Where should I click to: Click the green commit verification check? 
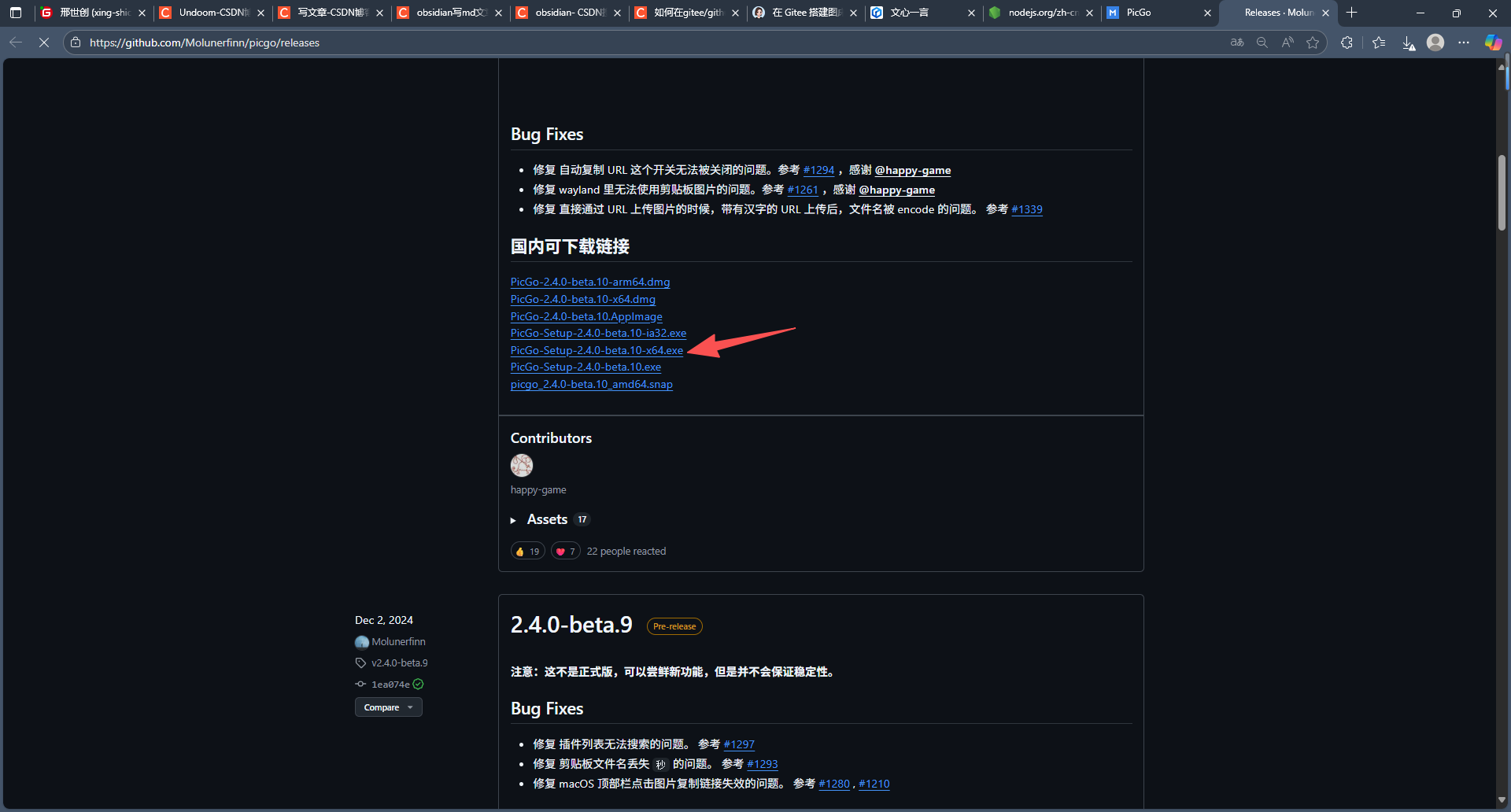pyautogui.click(x=419, y=685)
